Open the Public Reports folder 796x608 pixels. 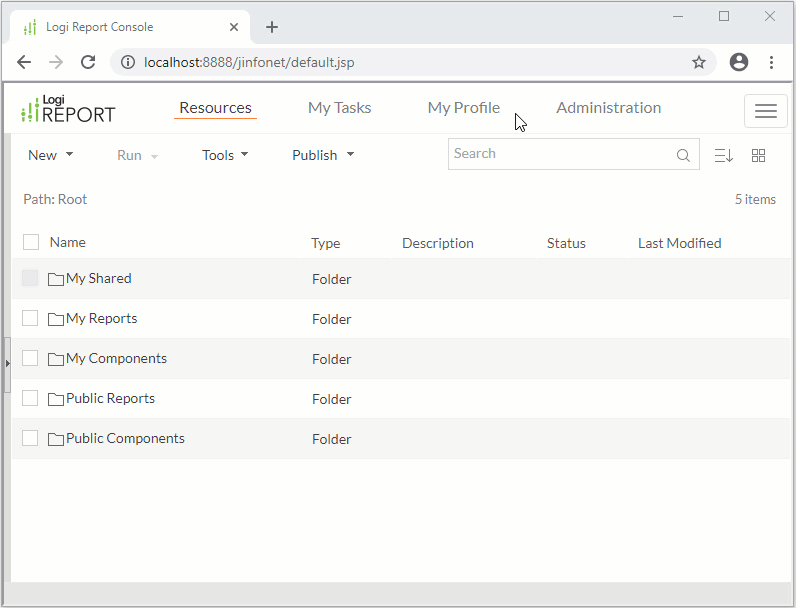(110, 398)
